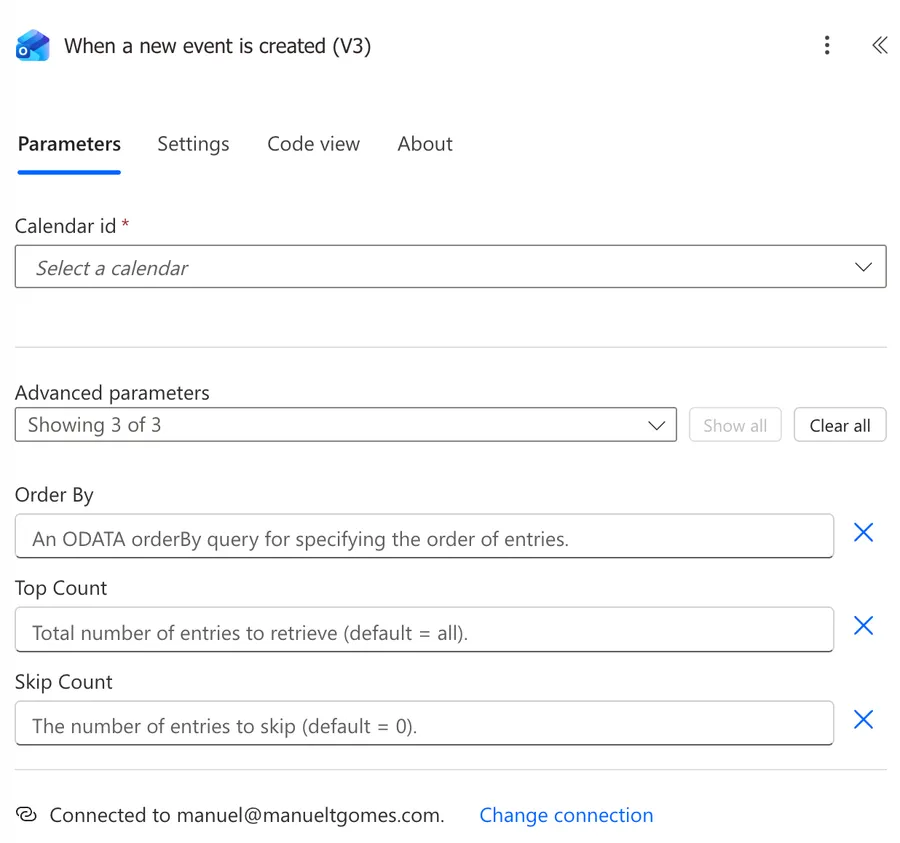Remove the Skip Count parameter
900x843 pixels.
pyautogui.click(x=863, y=720)
